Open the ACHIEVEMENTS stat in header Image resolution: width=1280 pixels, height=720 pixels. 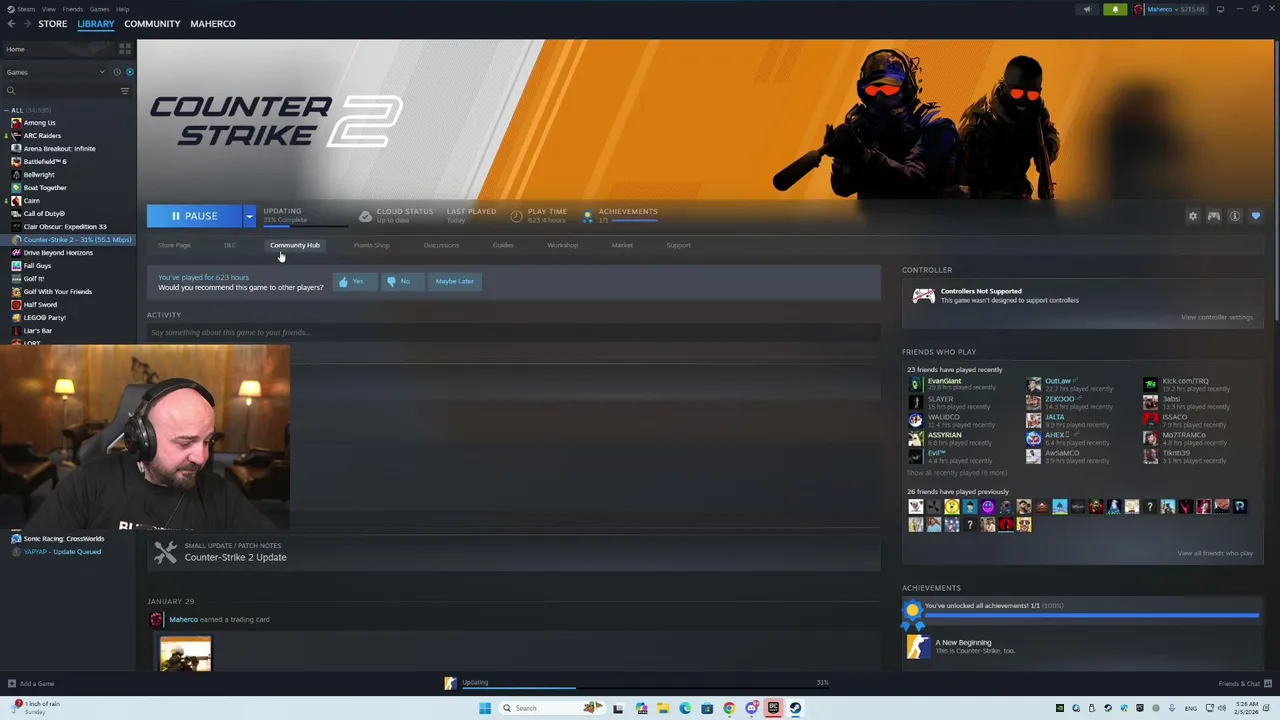point(621,215)
